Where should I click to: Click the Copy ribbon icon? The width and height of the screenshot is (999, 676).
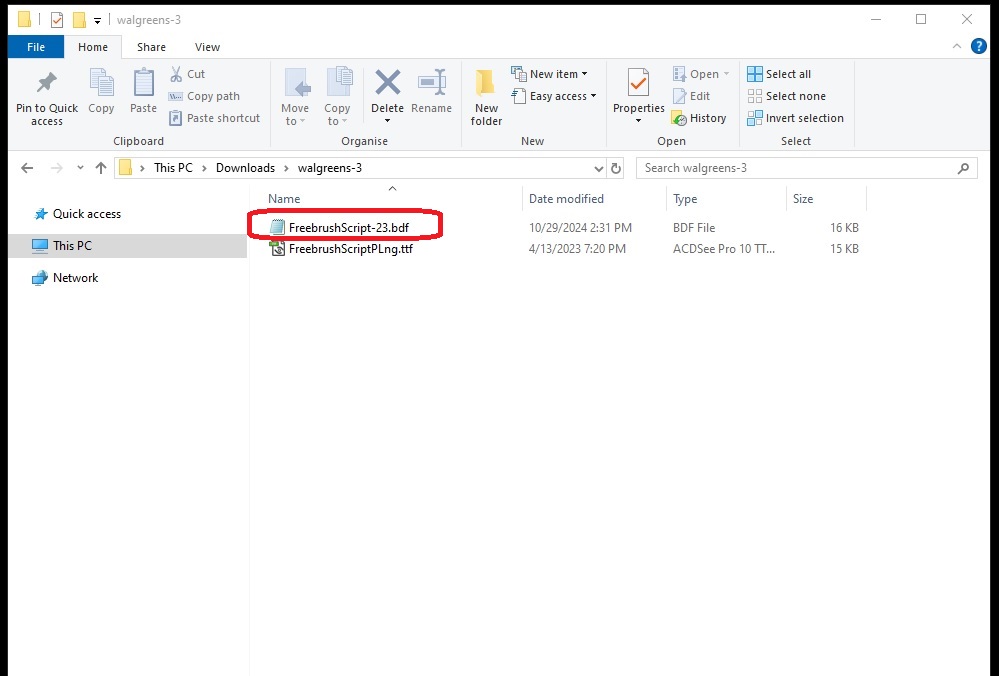101,83
